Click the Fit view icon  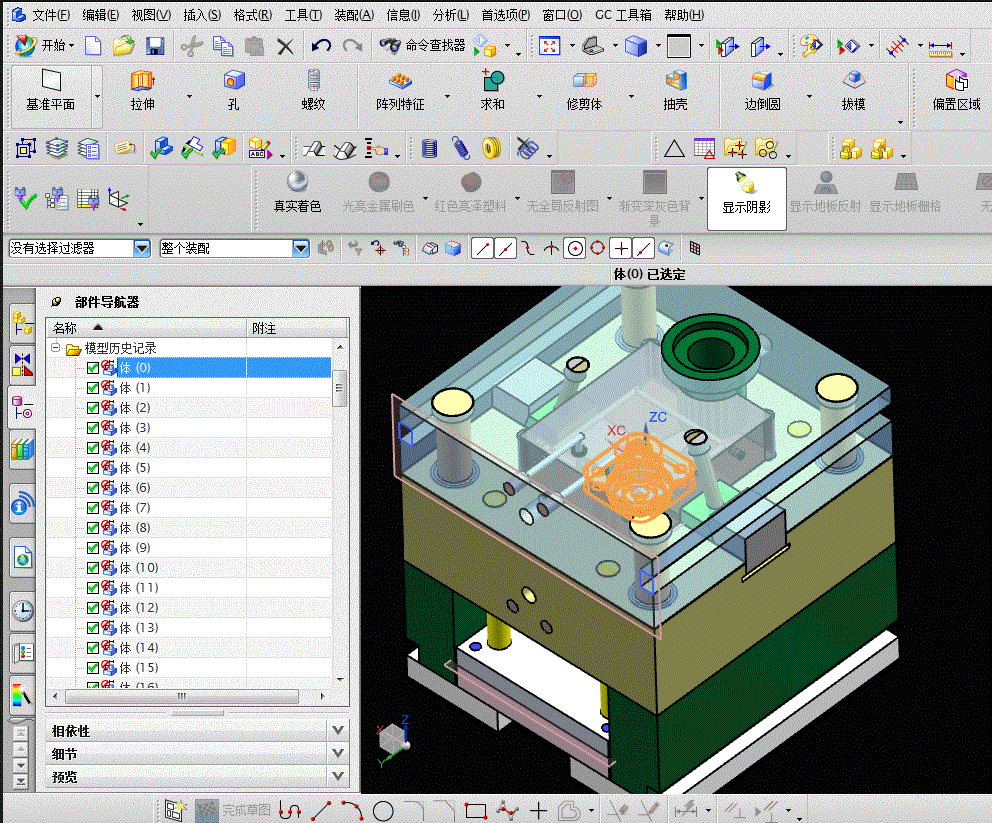point(549,46)
